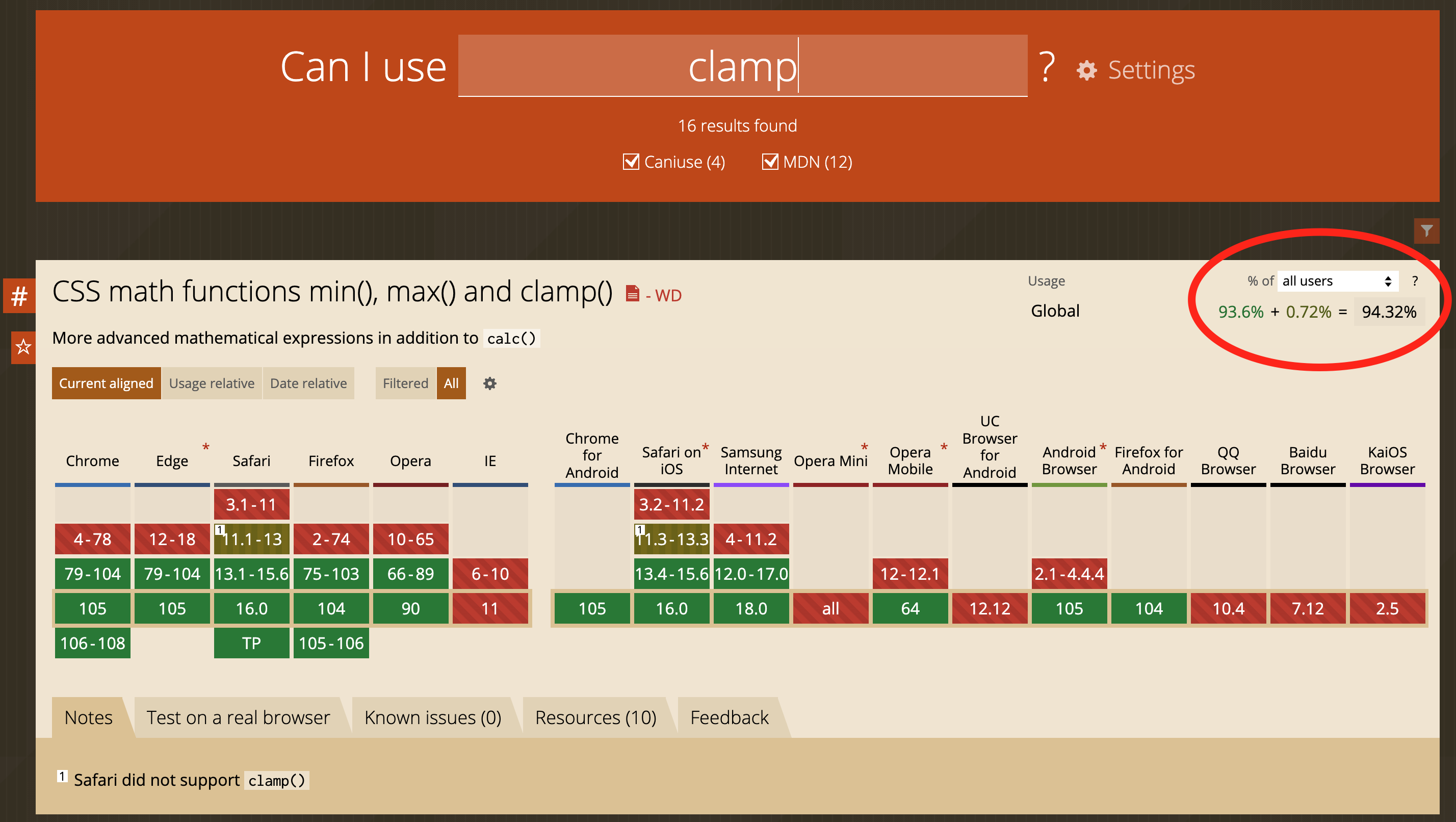Open the Feedback tab link
The height and width of the screenshot is (822, 1456).
coord(729,717)
